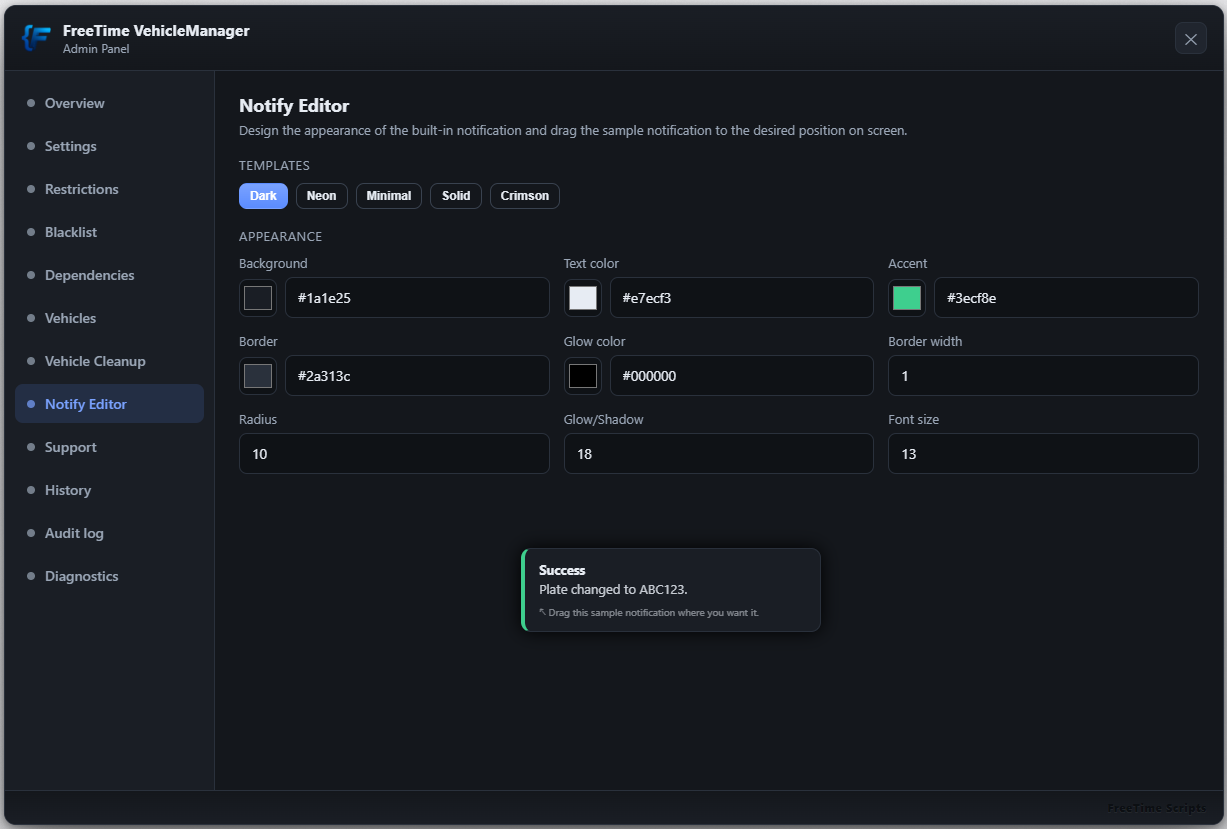Select Notify Editor sidebar item
Viewport: 1227px width, 829px height.
point(109,404)
